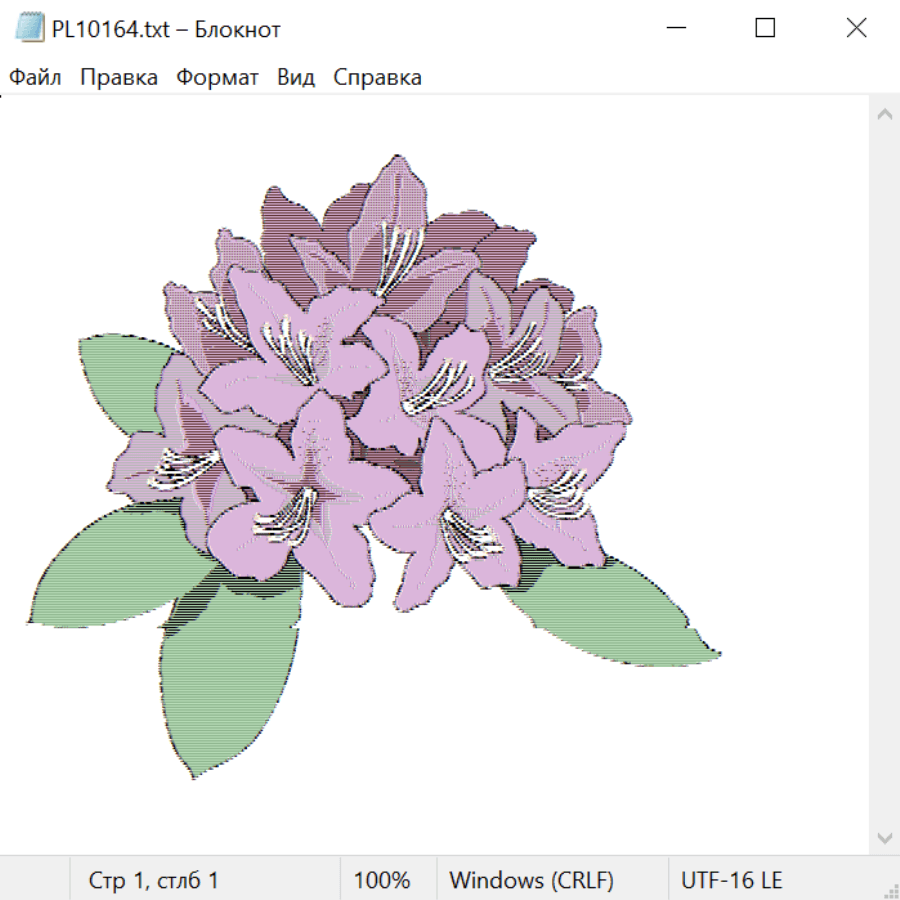
Task: Click the scroll down arrow
Action: click(884, 837)
